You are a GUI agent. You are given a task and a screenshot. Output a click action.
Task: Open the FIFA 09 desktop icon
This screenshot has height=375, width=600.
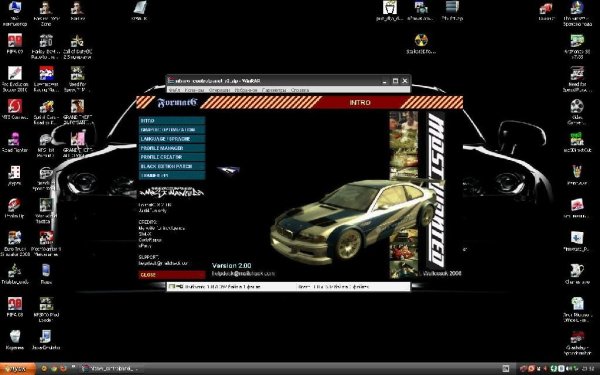15,41
